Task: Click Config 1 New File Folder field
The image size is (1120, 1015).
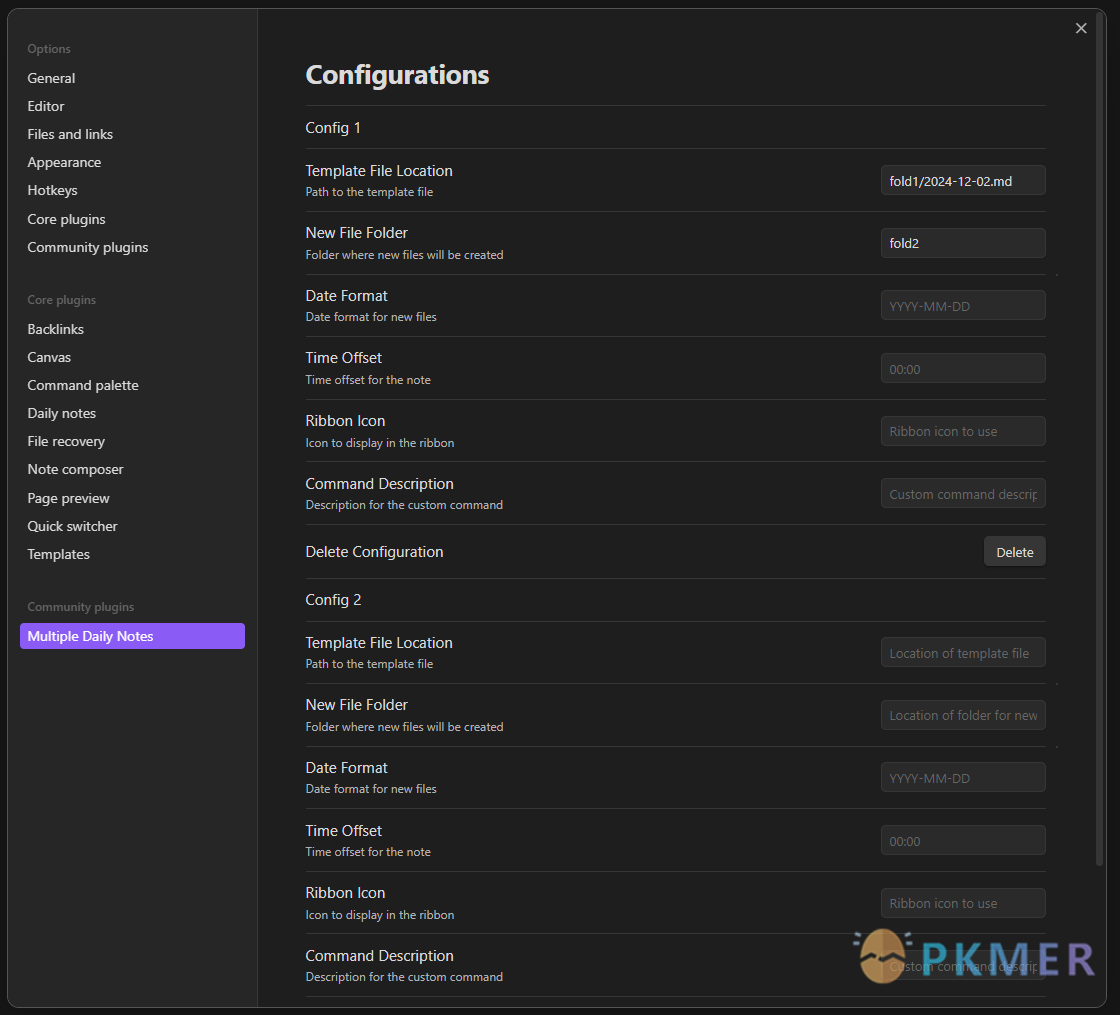Action: click(x=963, y=243)
